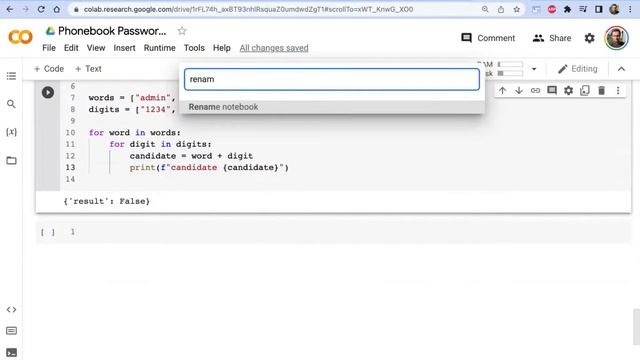The width and height of the screenshot is (640, 360).
Task: Open the command palette sidebar icon
Action: tap(11, 331)
